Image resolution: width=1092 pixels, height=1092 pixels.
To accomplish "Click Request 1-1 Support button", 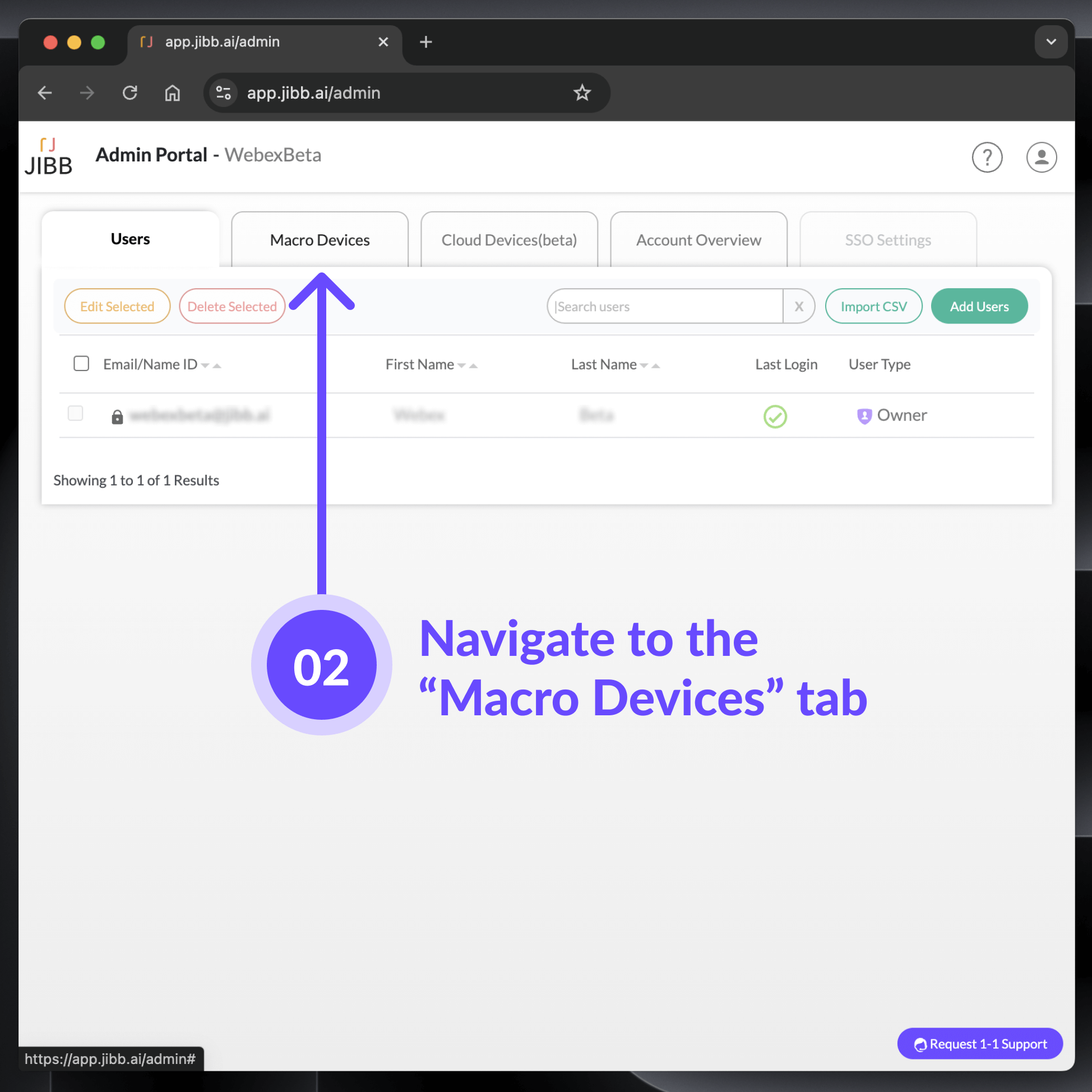I will coord(980,1043).
